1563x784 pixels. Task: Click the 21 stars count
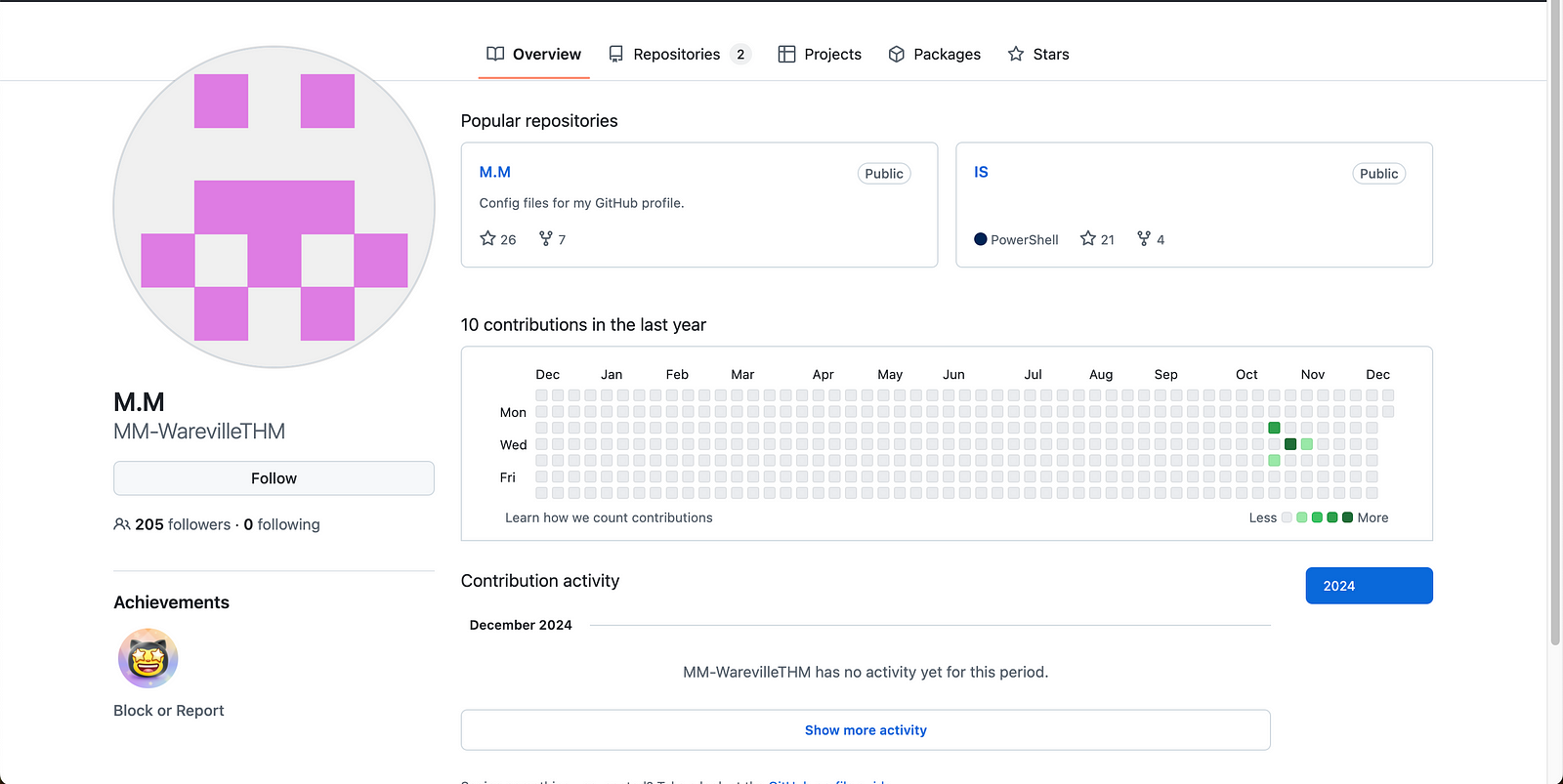[1107, 239]
